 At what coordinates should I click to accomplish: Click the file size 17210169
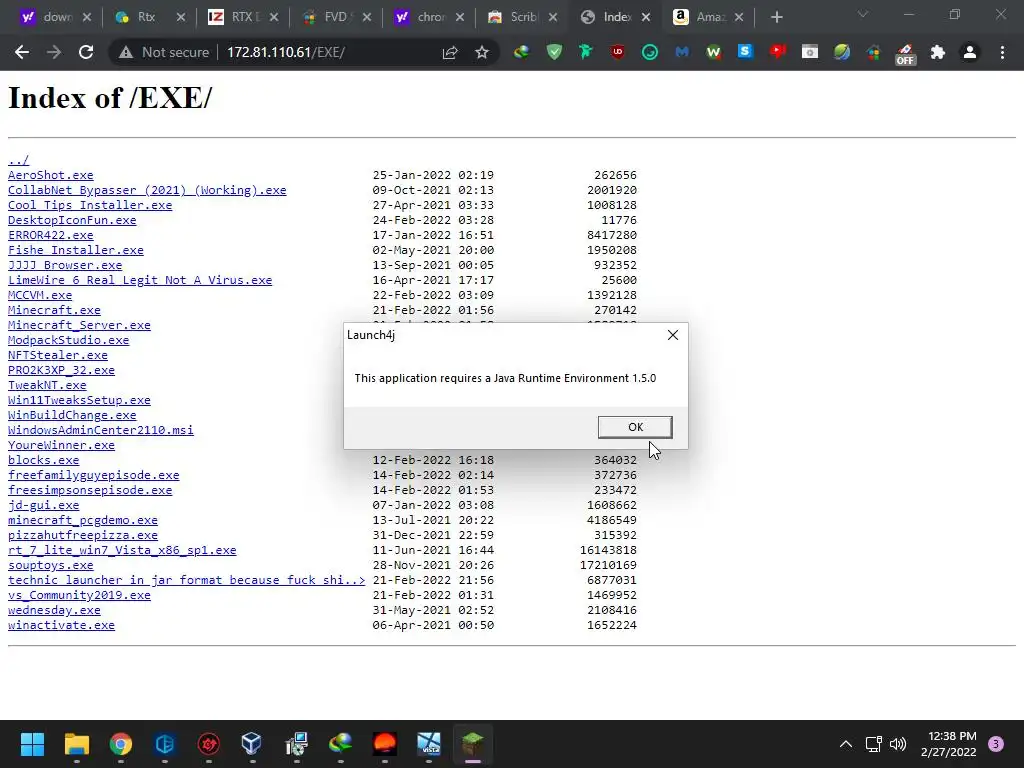(x=608, y=566)
